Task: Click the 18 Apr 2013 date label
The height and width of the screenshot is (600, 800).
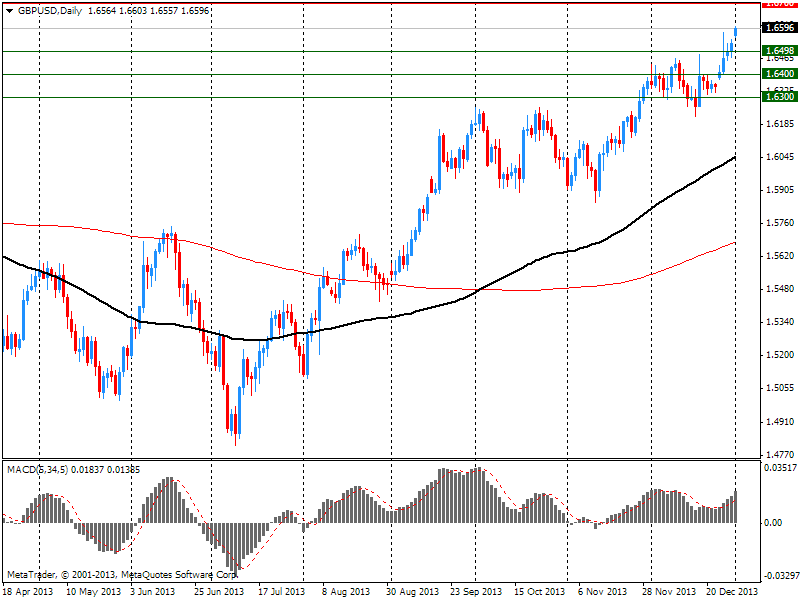Action: pos(26,591)
